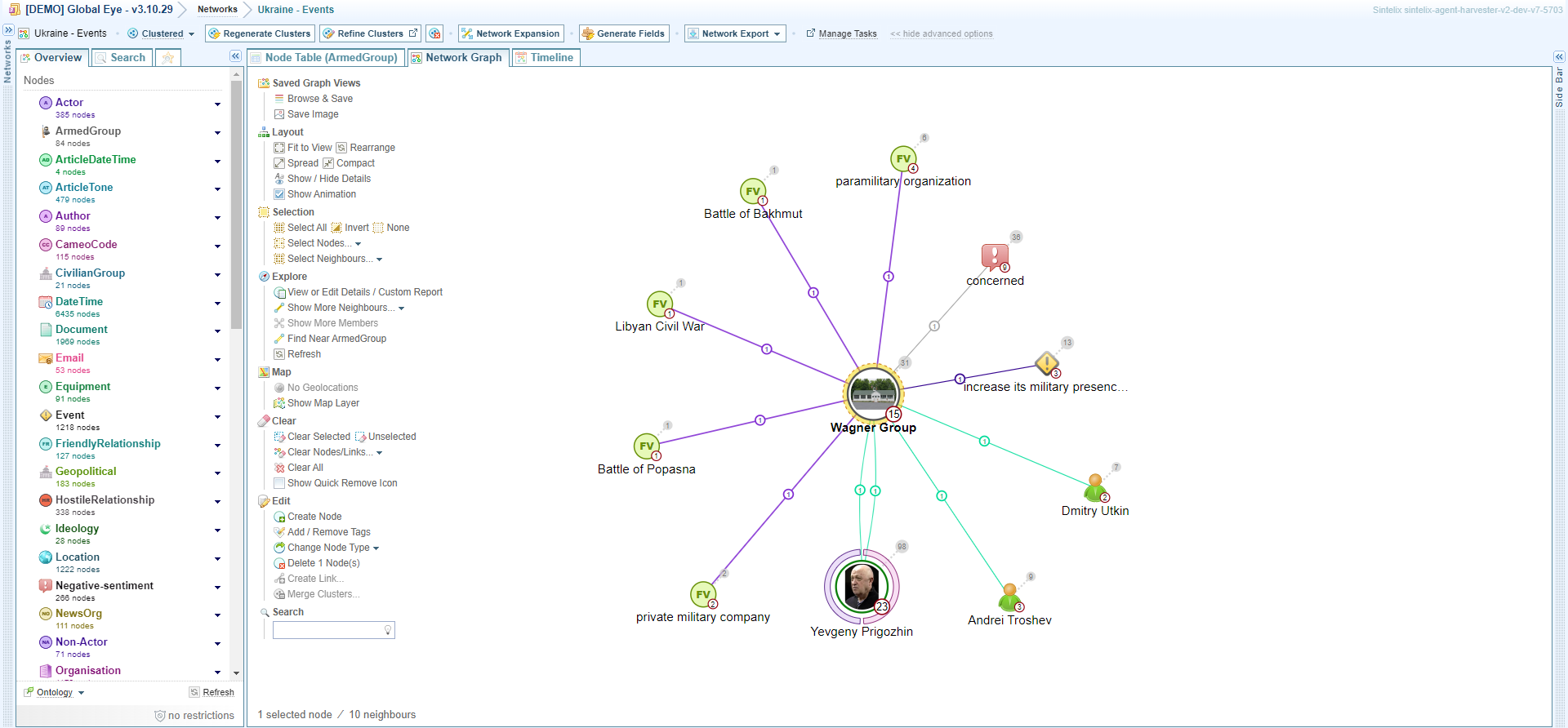Open the Clustered mode dropdown

pos(162,33)
